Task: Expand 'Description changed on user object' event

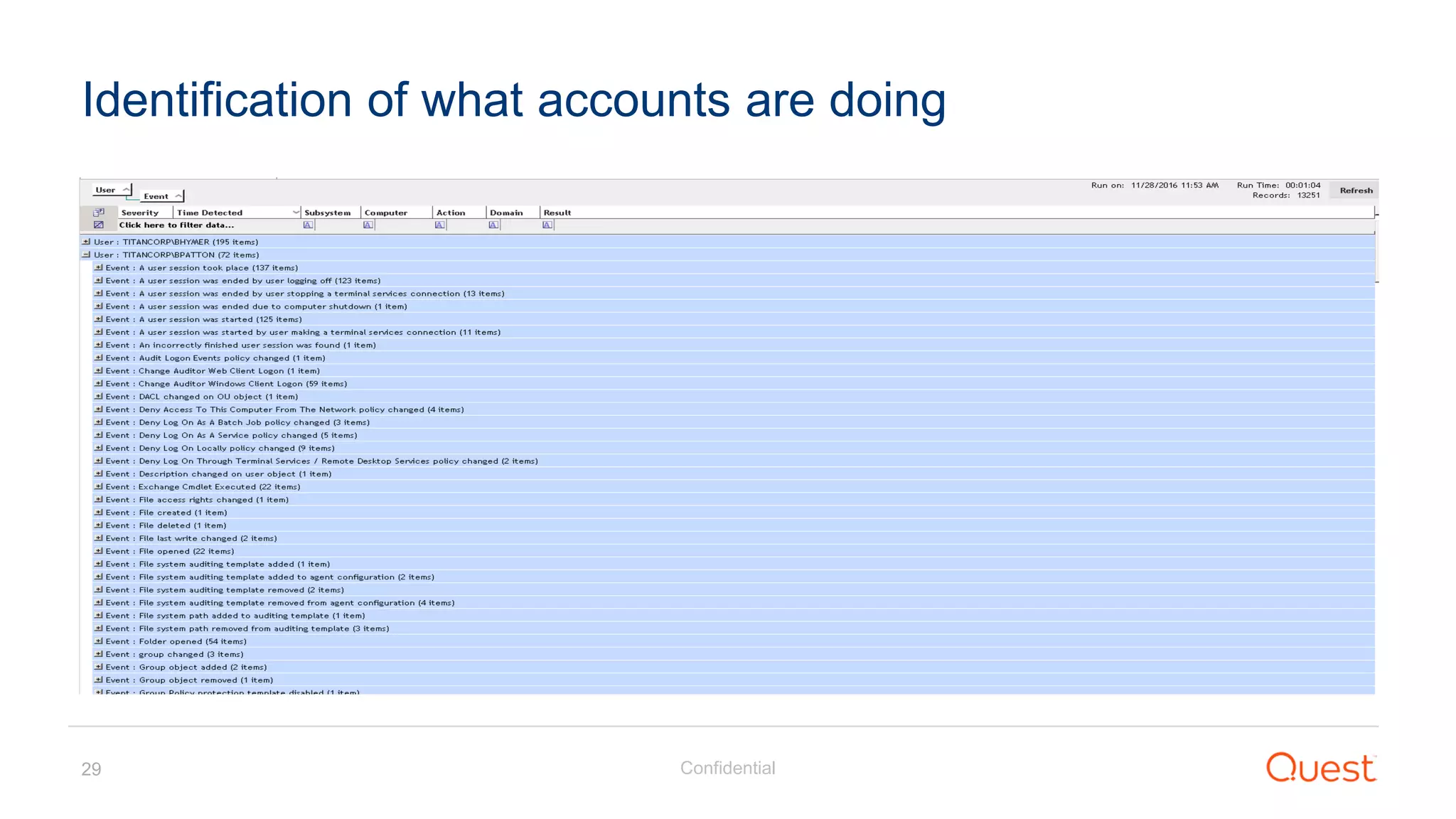Action: tap(99, 473)
